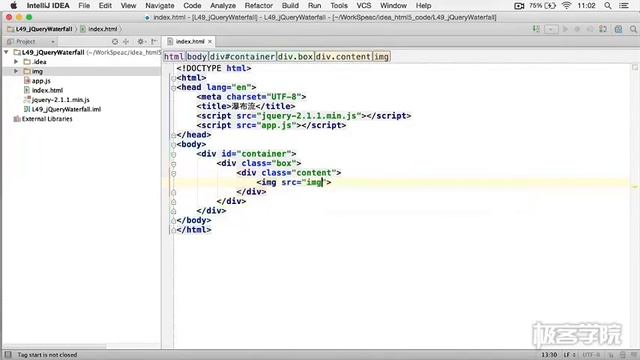
Task: Open the VCS menu
Action: point(364,6)
